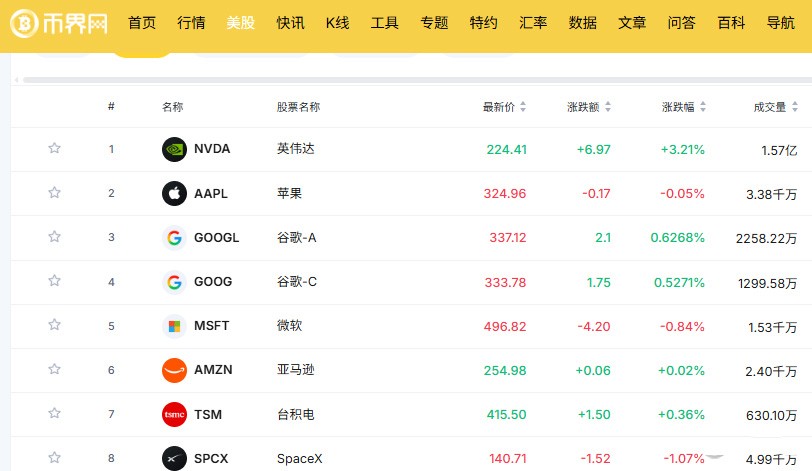Click the 苹果 stock name
Image resolution: width=812 pixels, height=471 pixels.
pos(289,194)
